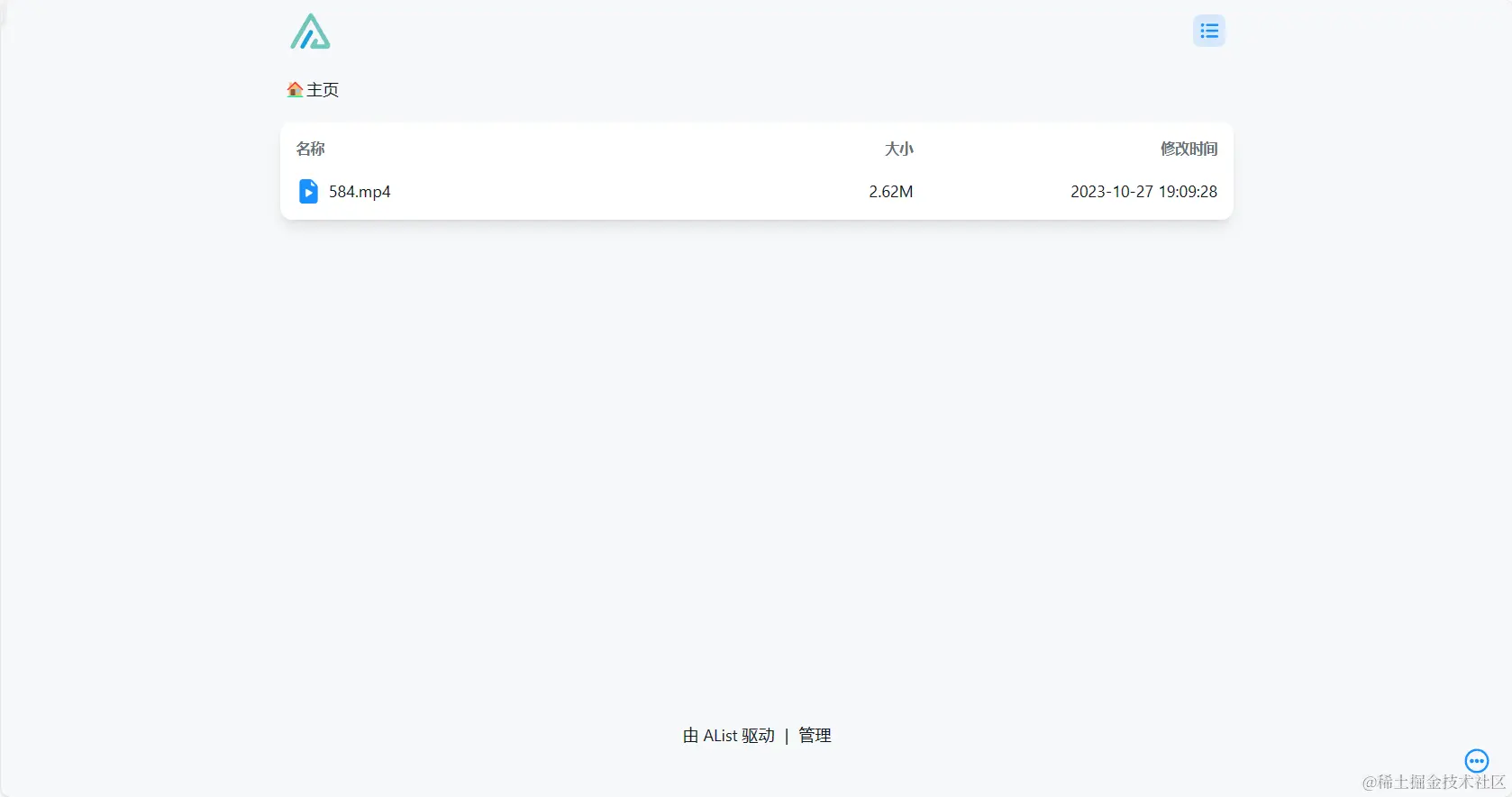Go to the 主页 home breadcrumb

313,90
